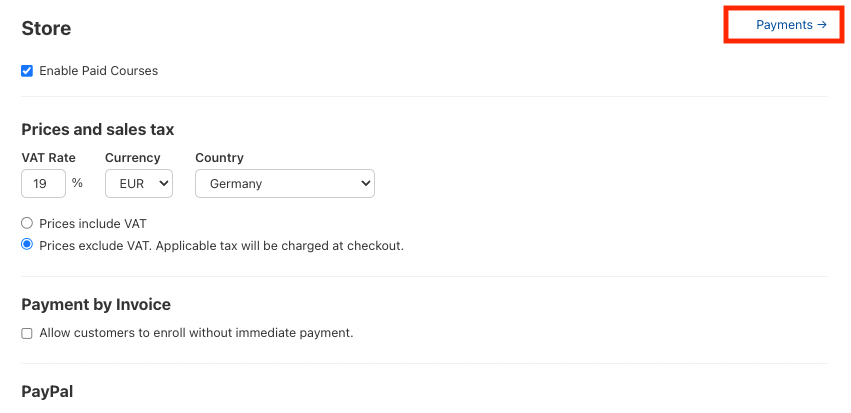Open the Currency dropdown showing EUR

[138, 184]
